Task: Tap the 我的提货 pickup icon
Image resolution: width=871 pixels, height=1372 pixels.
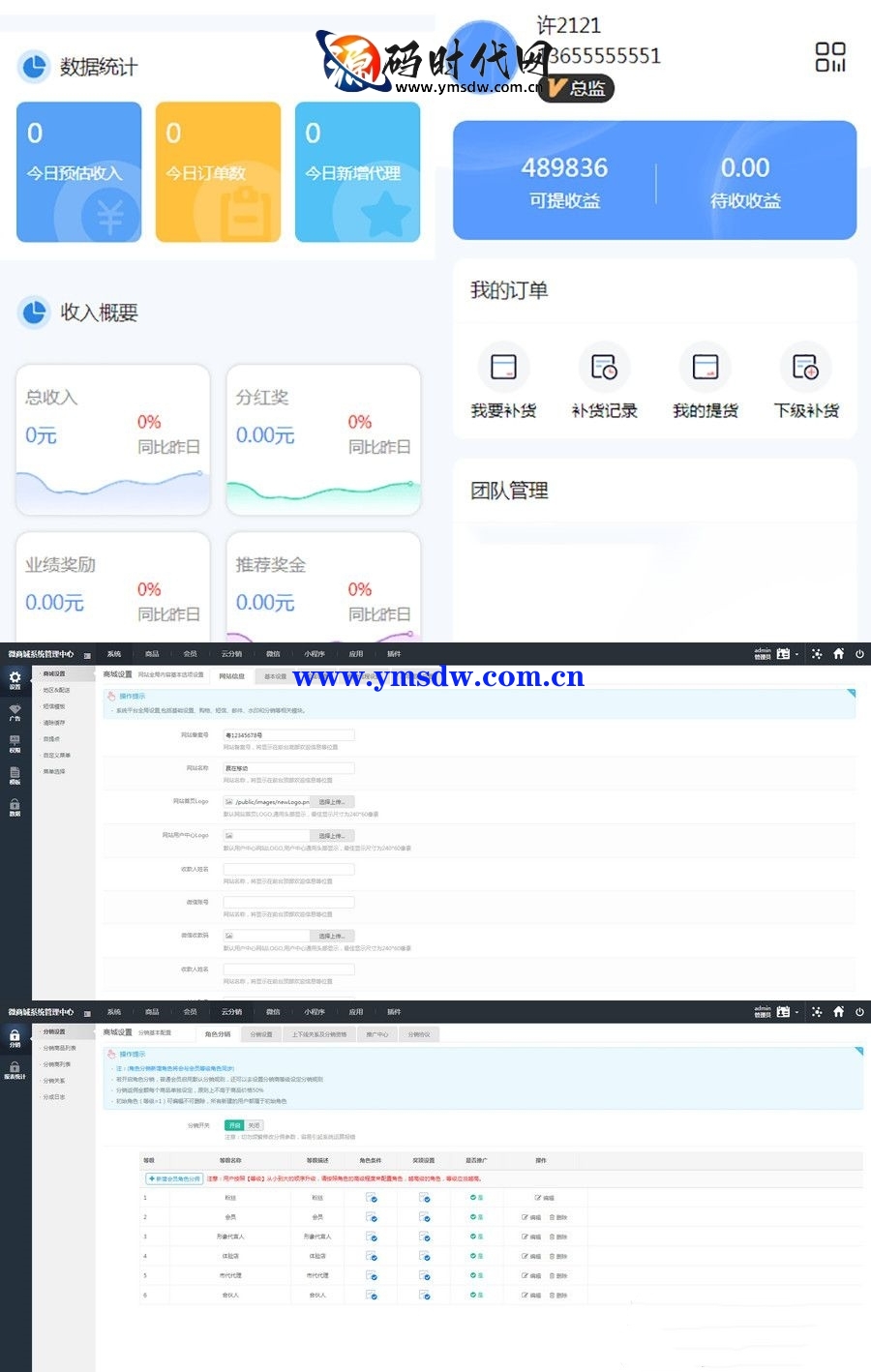Action: point(706,368)
